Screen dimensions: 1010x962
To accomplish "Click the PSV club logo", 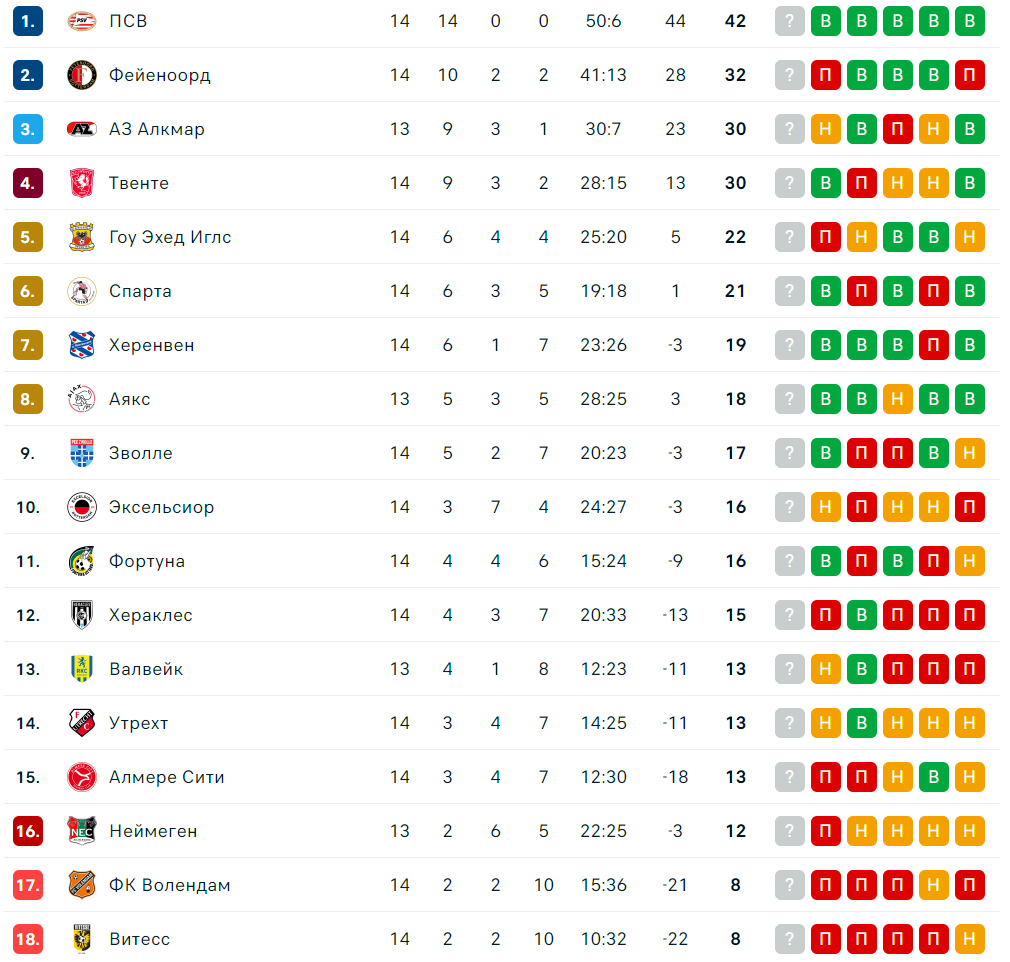I will (x=82, y=21).
